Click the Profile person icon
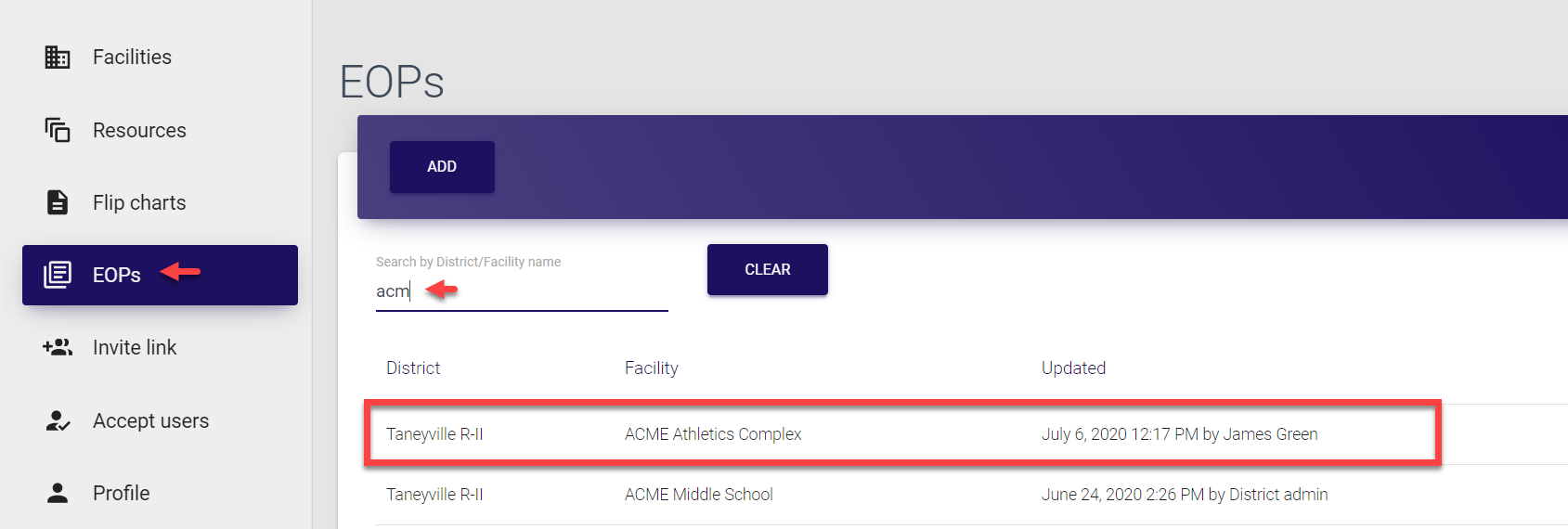 58,493
